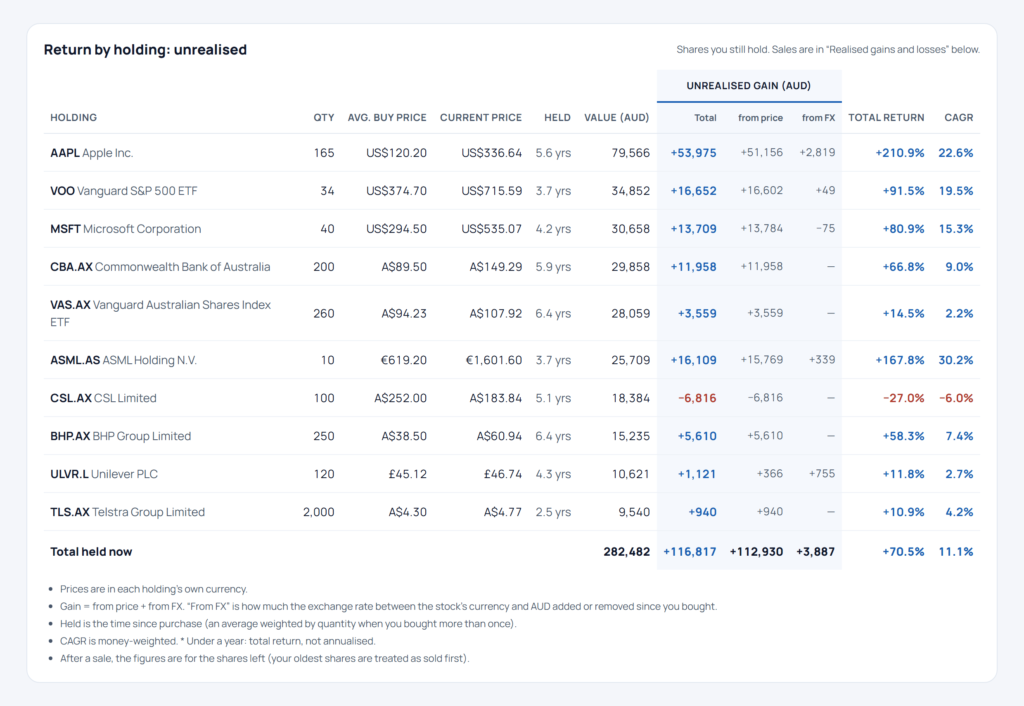Viewport: 1024px width, 706px height.
Task: Click the AVG. BUY PRICE column header
Action: (x=387, y=118)
